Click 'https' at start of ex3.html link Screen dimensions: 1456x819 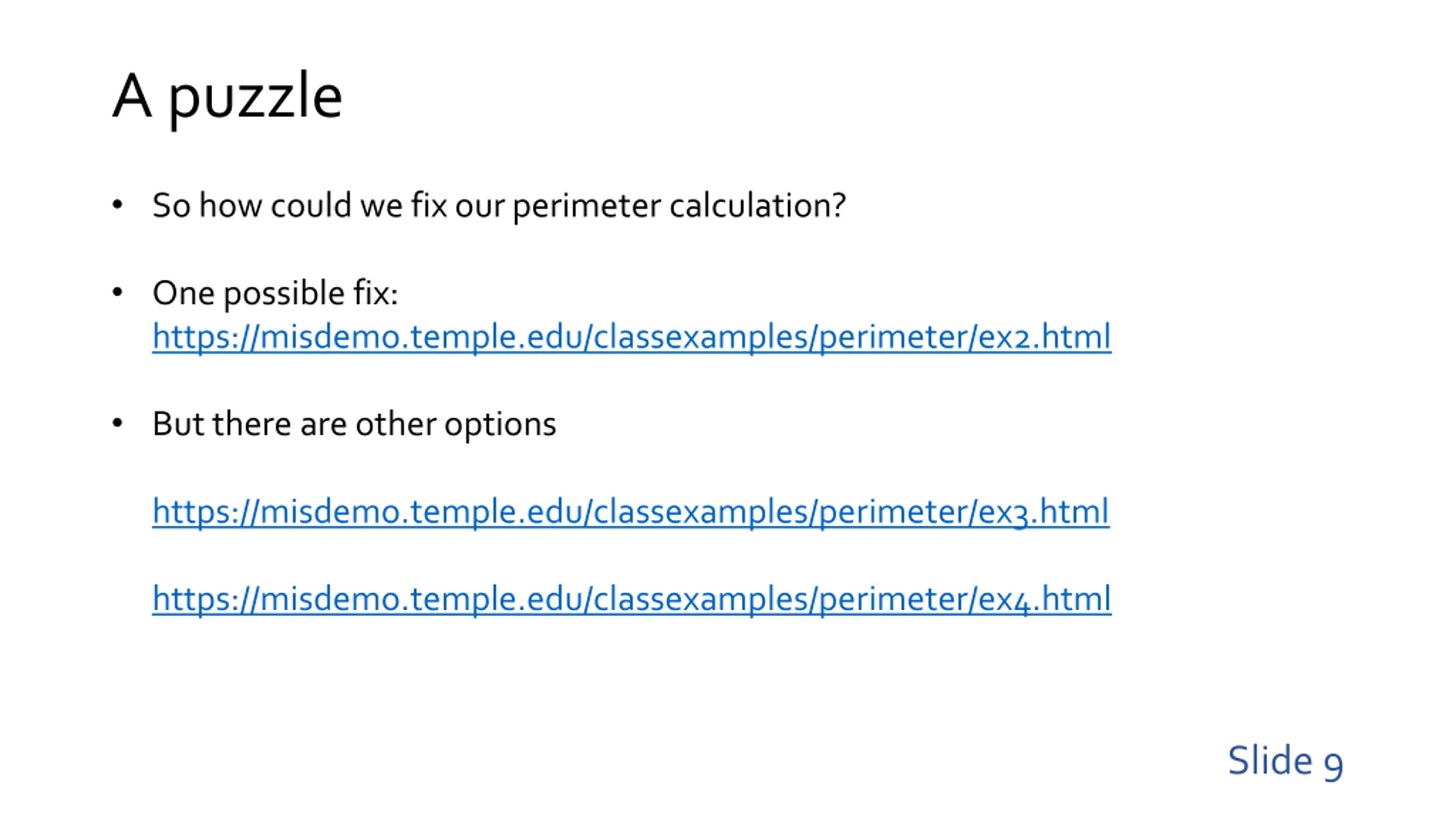[191, 511]
